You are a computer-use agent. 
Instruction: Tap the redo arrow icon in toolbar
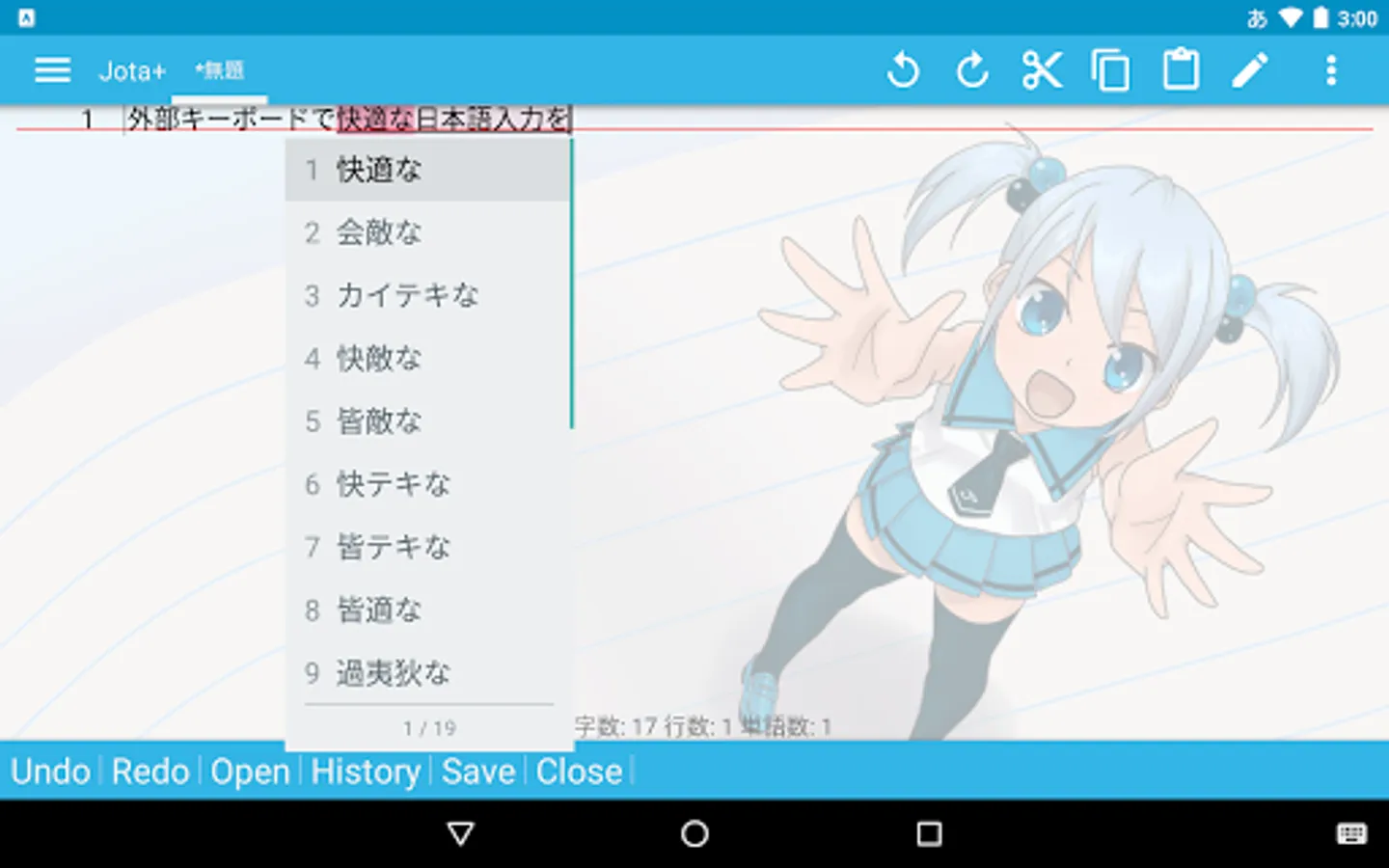click(x=972, y=70)
